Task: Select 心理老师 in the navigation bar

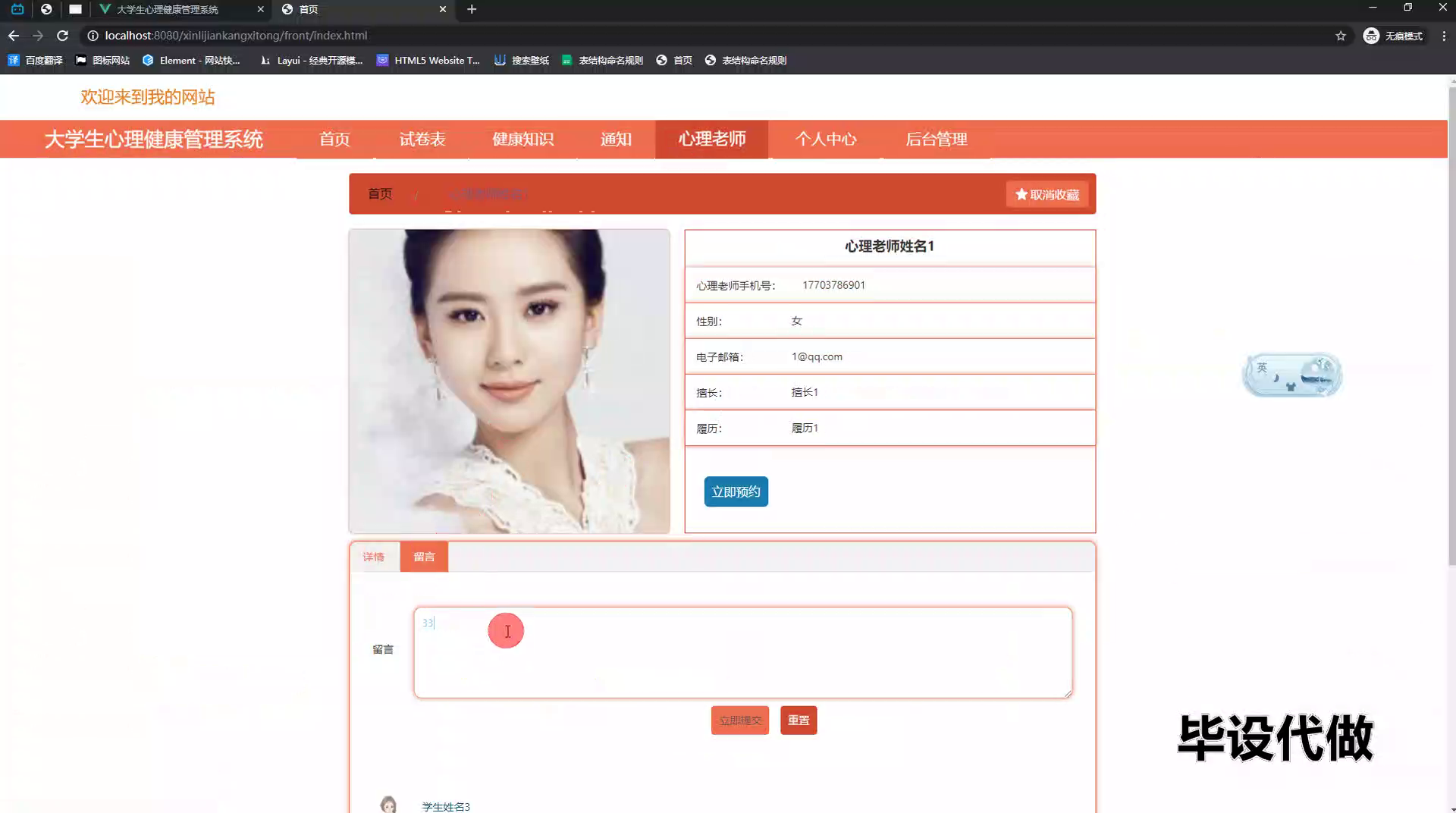Action: tap(711, 139)
